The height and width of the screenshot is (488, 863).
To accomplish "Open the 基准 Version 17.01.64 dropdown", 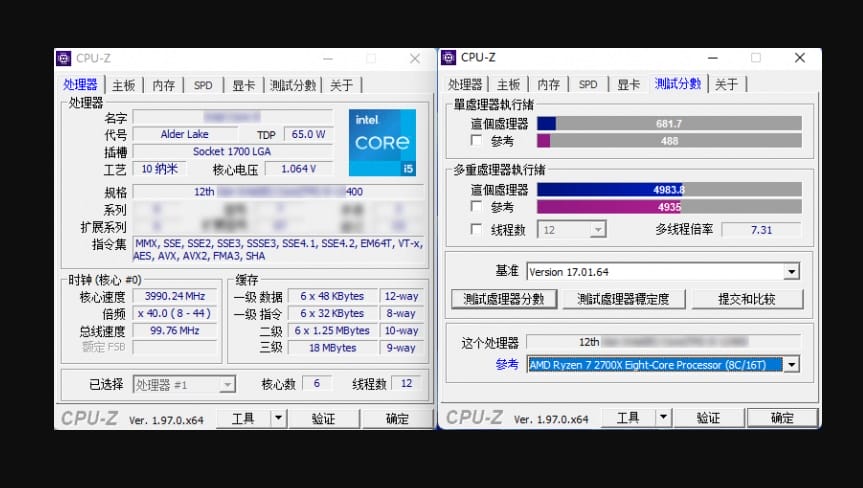I will tap(791, 272).
